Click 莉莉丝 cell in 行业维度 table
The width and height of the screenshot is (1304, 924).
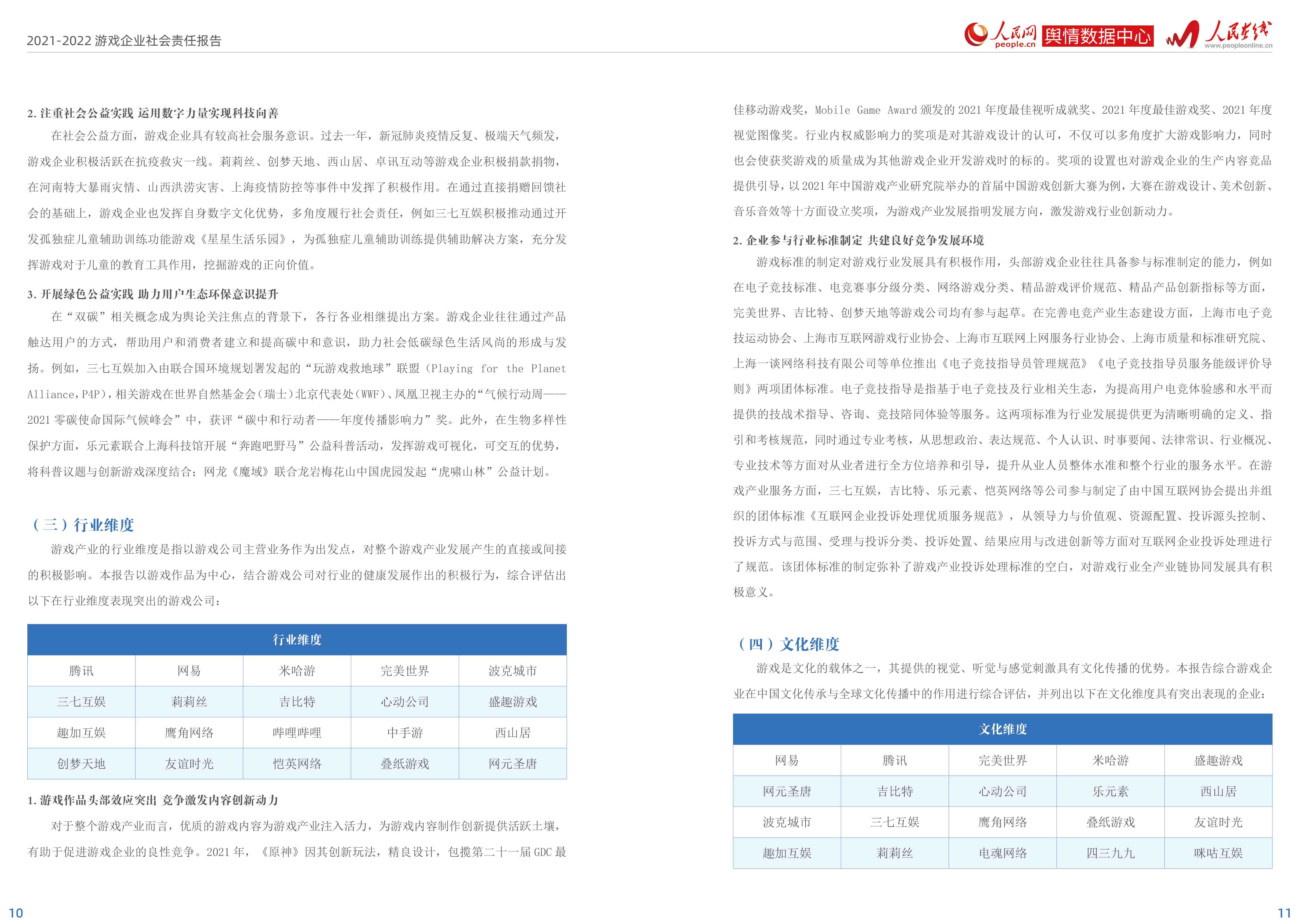point(189,702)
